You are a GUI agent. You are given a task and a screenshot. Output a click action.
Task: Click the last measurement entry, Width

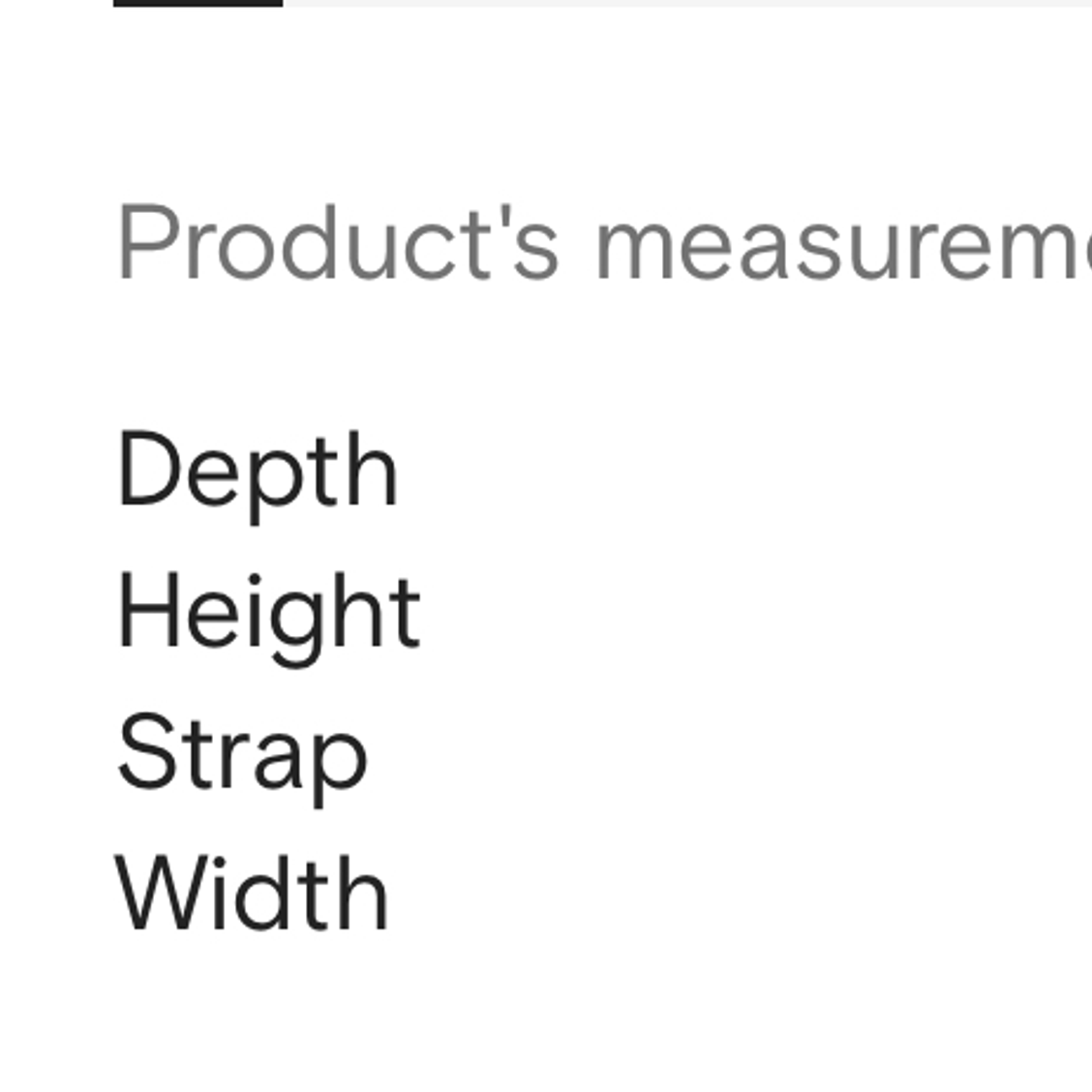point(252,893)
